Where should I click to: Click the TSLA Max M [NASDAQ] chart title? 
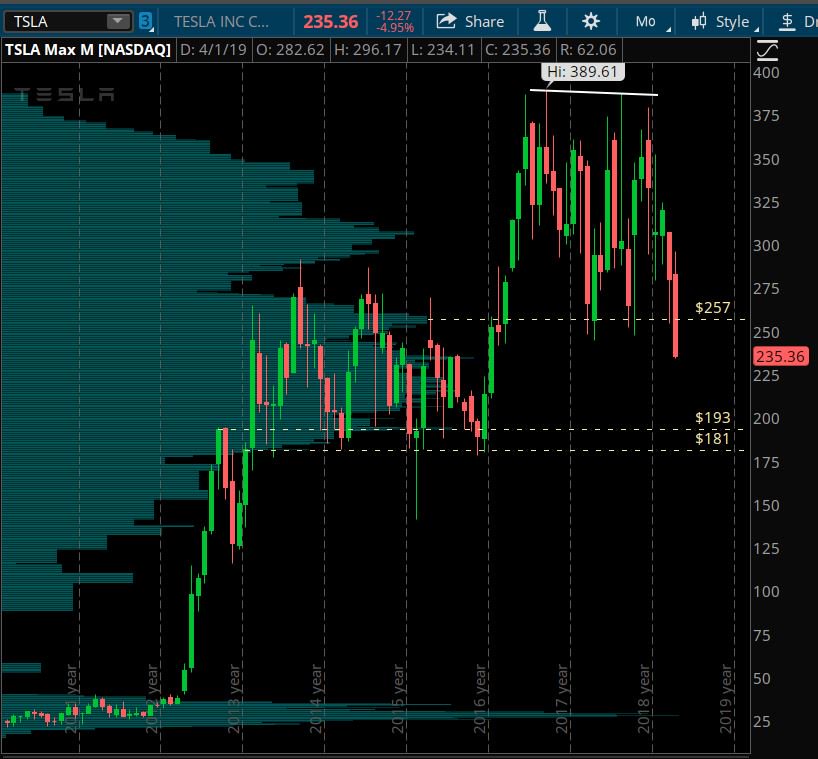tap(88, 50)
